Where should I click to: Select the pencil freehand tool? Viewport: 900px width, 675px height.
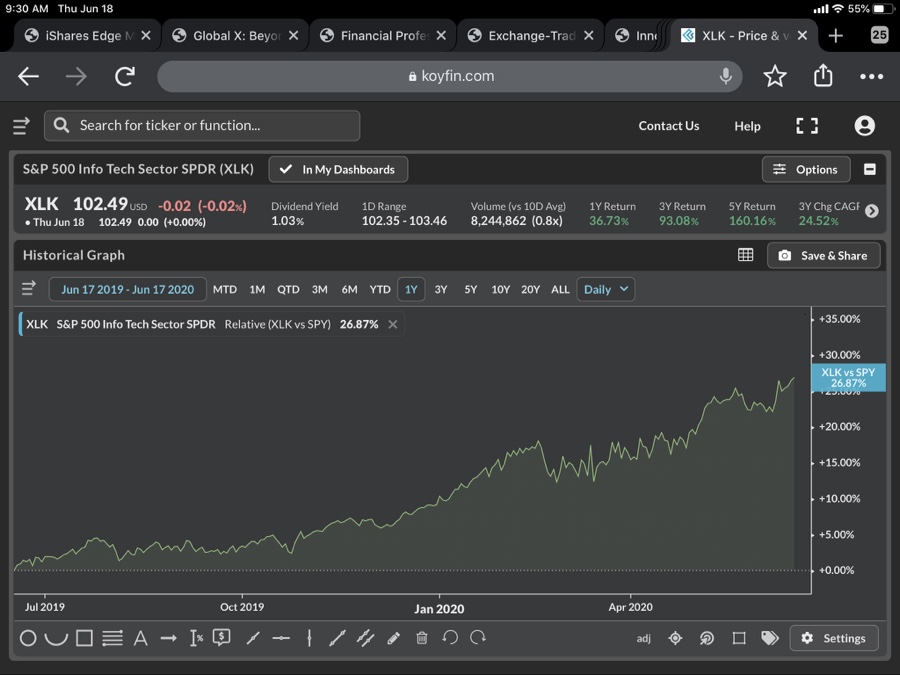coord(394,638)
